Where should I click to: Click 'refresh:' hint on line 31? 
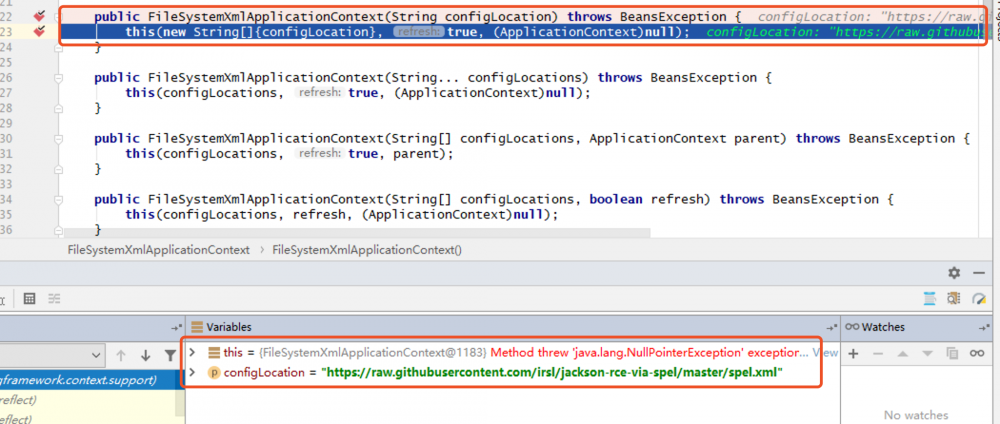(320, 154)
